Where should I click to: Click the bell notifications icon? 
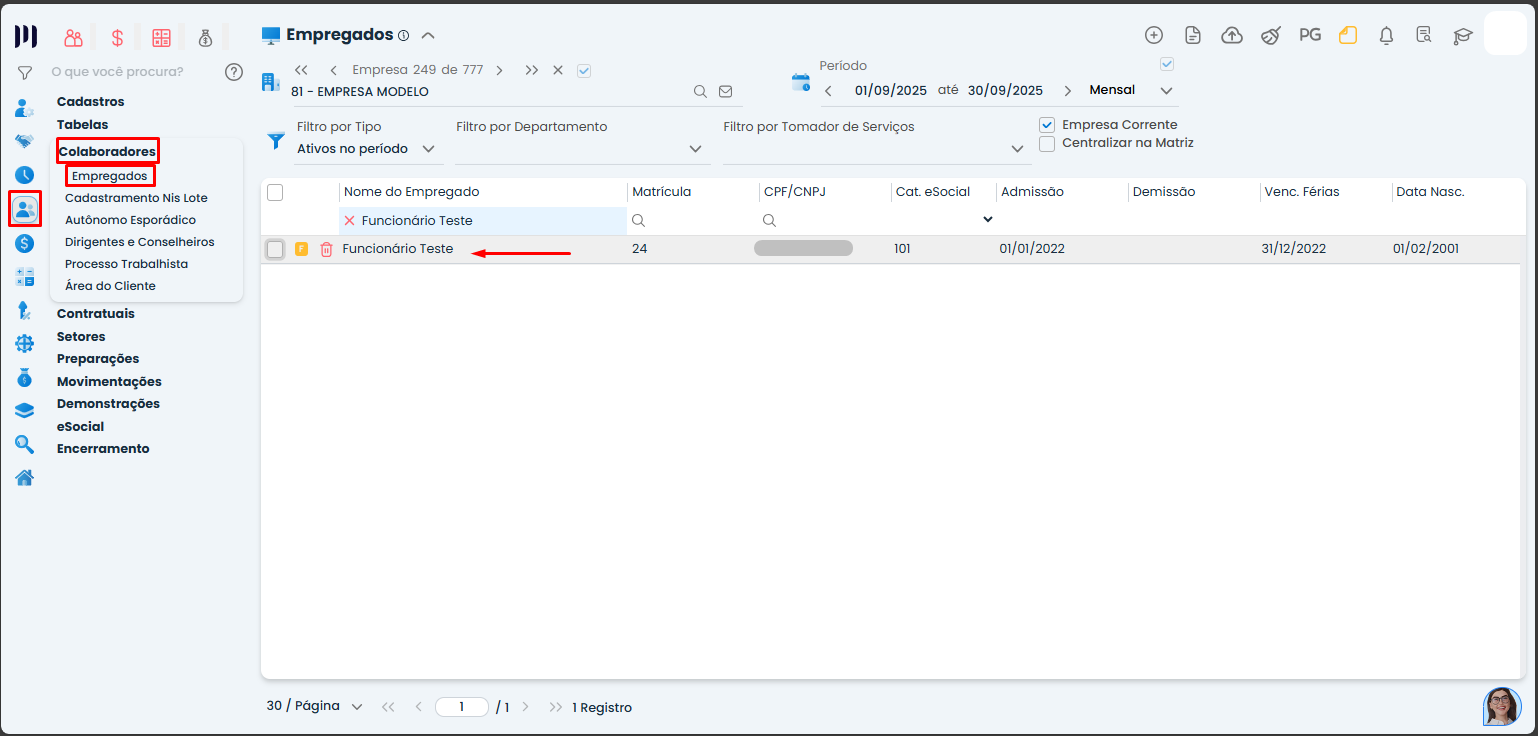point(1386,35)
